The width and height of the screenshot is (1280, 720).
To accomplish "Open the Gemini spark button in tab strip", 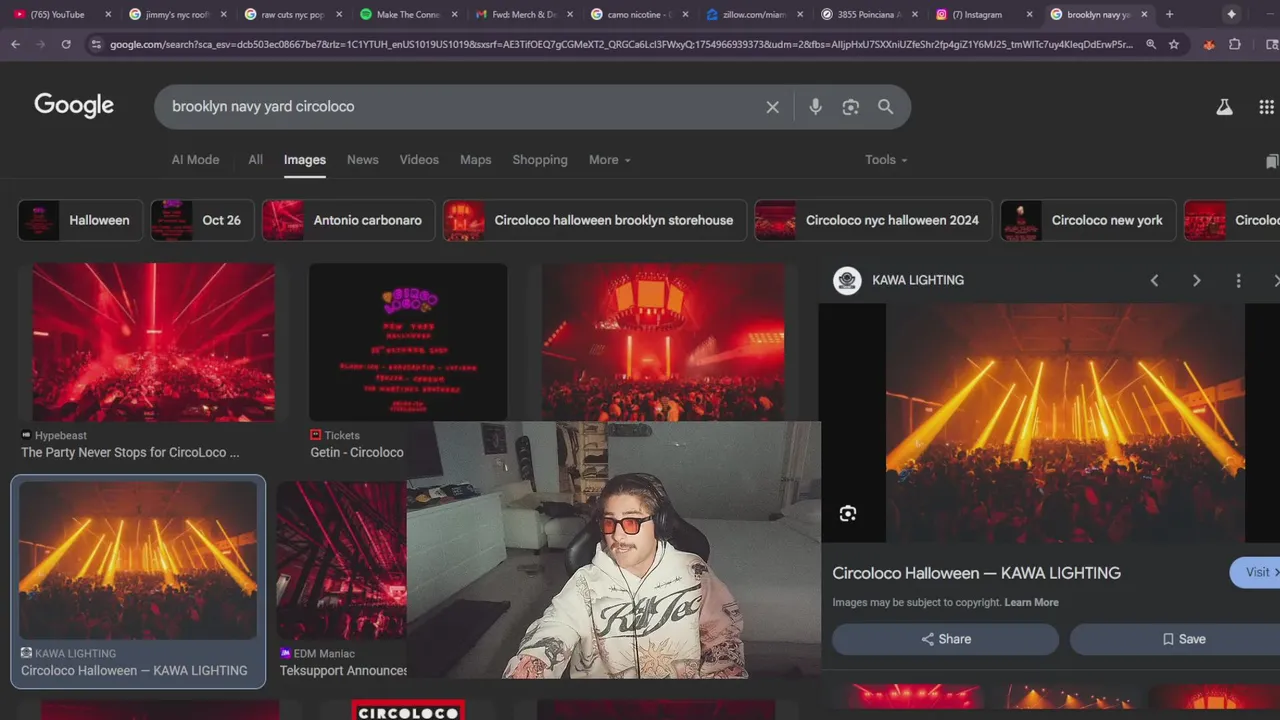I will pos(1231,15).
